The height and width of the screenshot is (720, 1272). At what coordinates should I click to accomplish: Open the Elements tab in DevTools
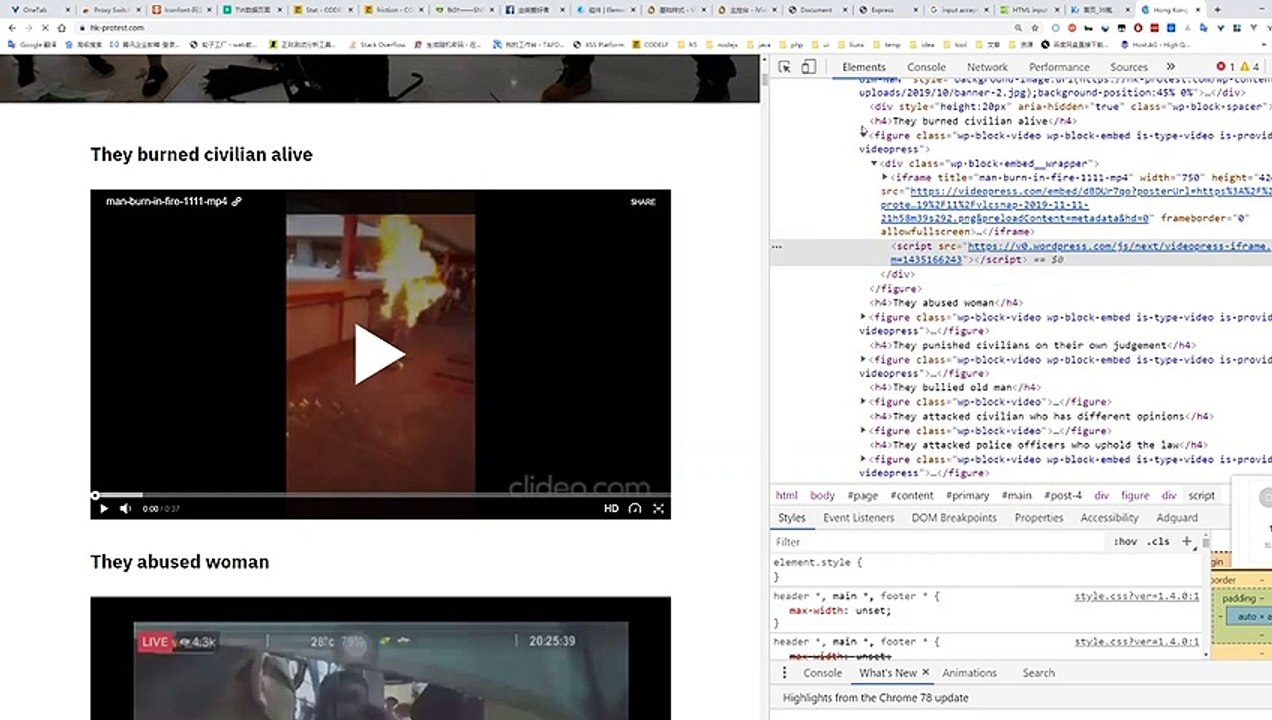tap(864, 67)
